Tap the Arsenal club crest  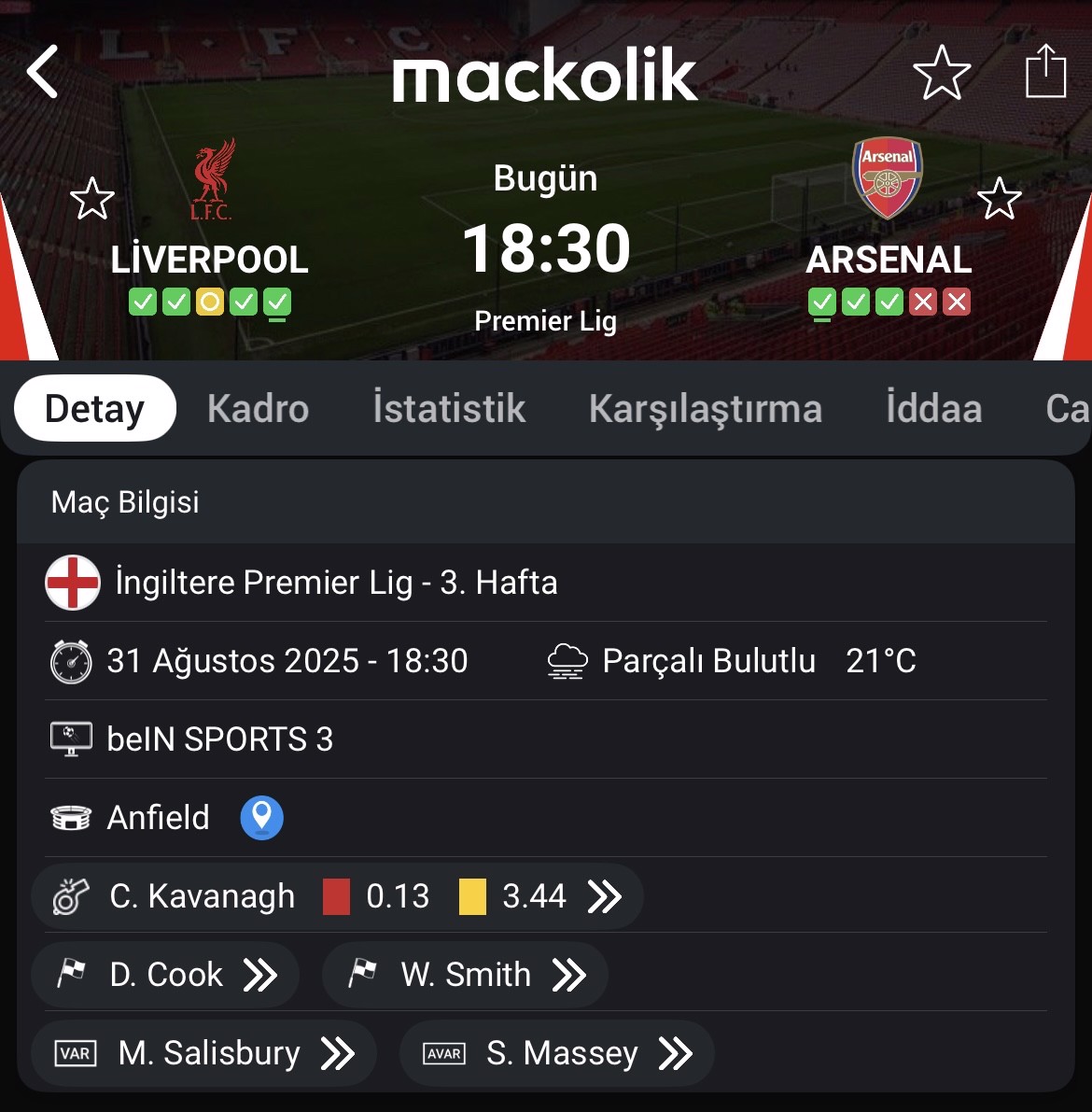point(887,177)
